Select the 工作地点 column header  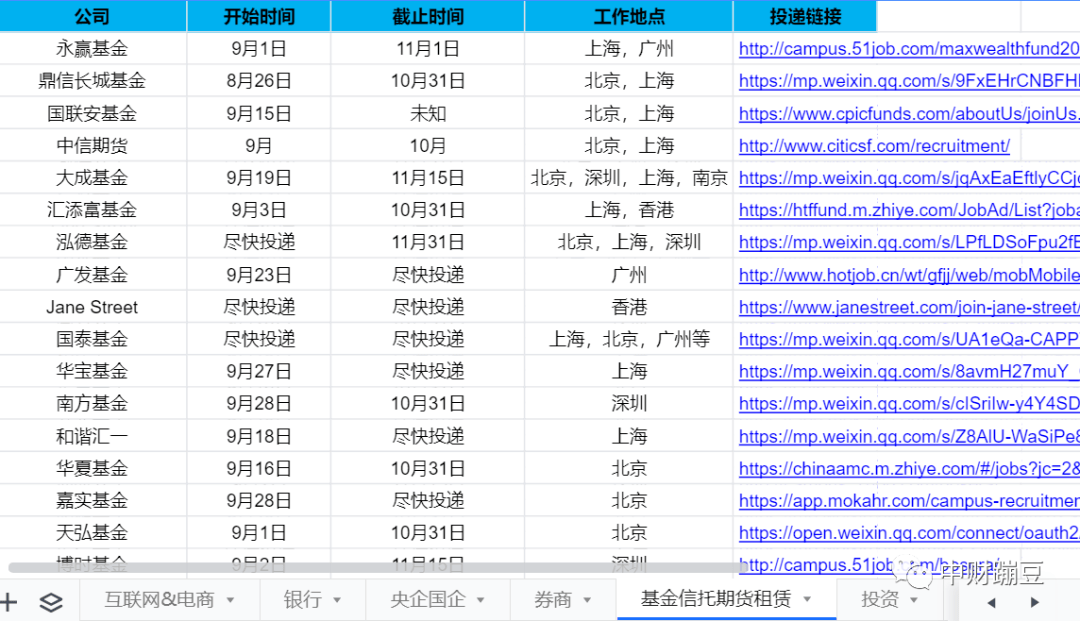pyautogui.click(x=629, y=16)
